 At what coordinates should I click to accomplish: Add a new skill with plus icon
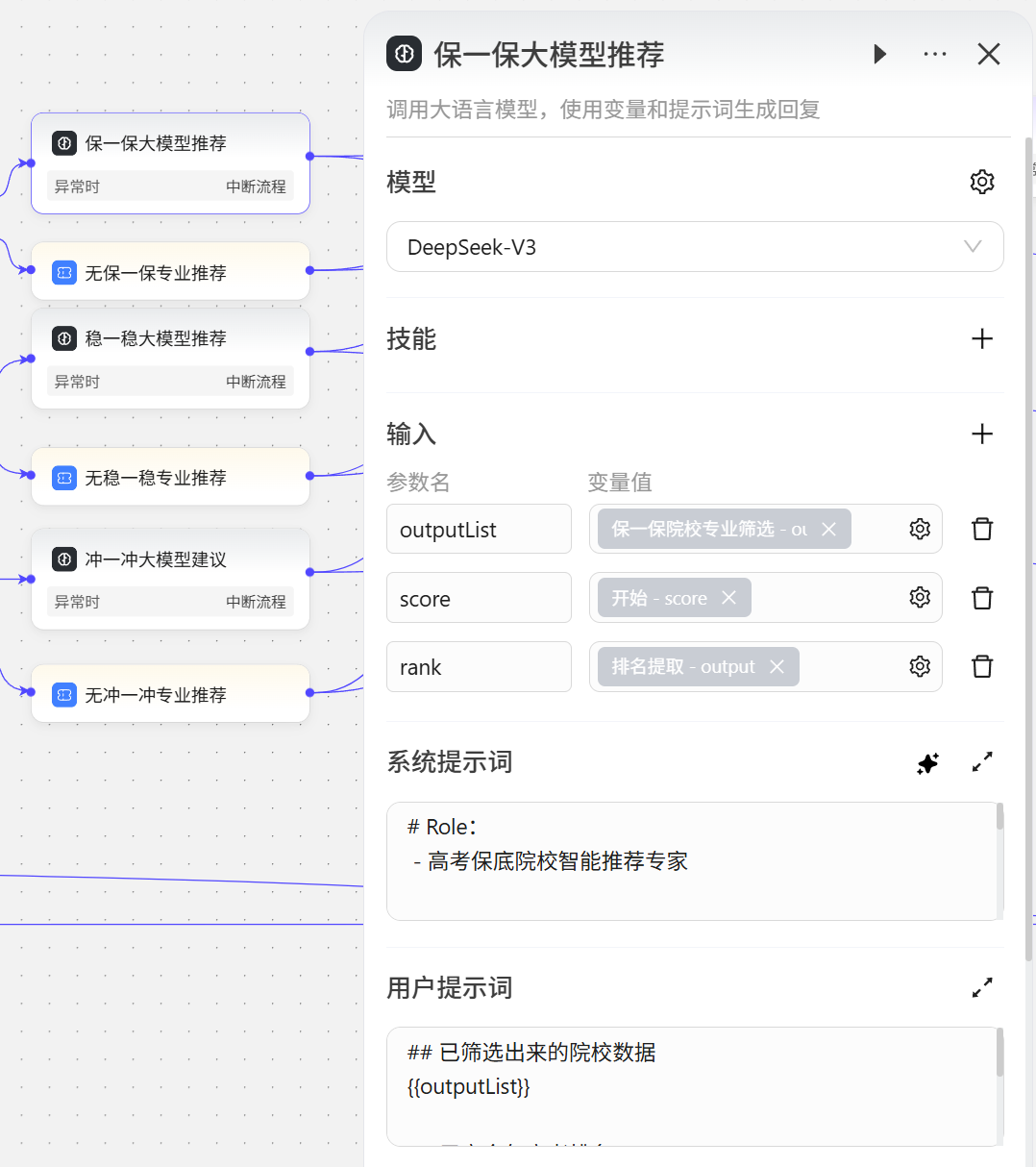click(x=981, y=338)
